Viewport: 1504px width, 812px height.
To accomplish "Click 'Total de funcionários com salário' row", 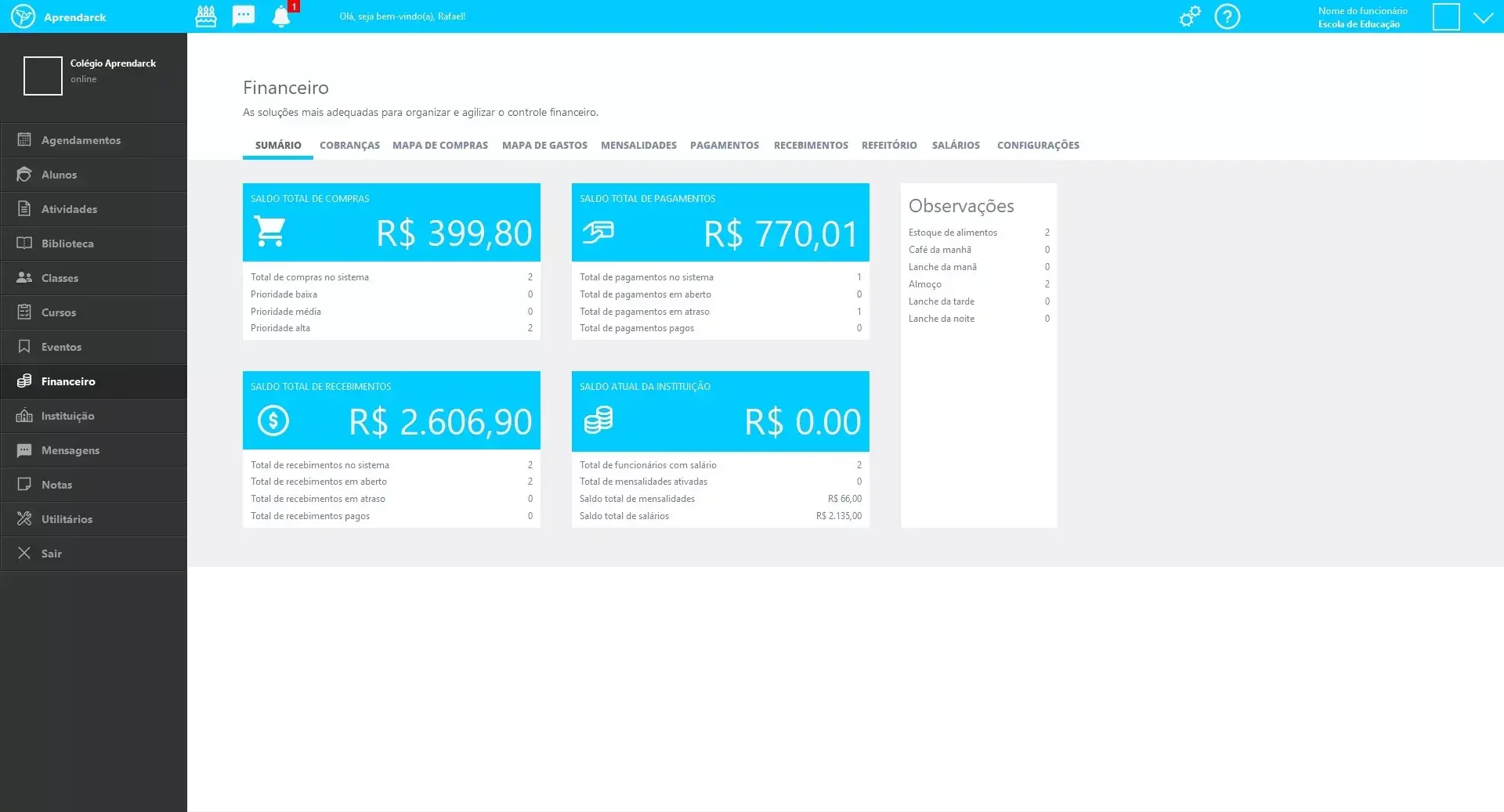I will (721, 465).
